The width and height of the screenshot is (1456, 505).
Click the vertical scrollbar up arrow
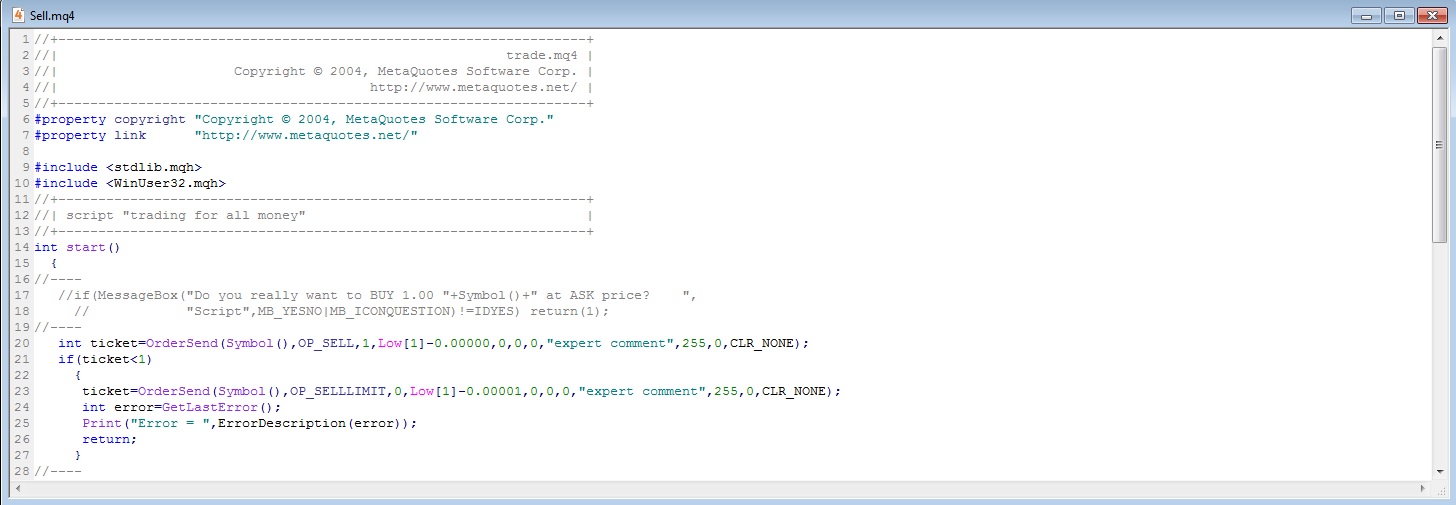pos(1439,39)
